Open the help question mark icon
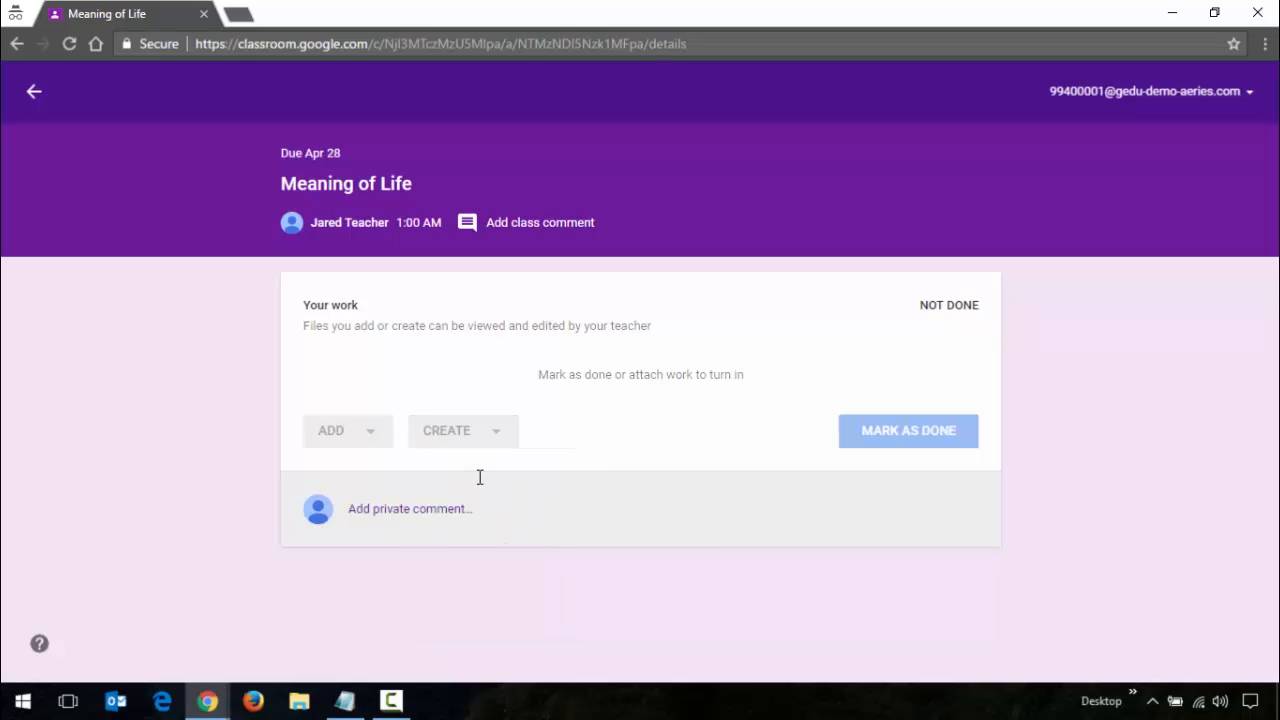This screenshot has width=1280, height=720. tap(39, 644)
